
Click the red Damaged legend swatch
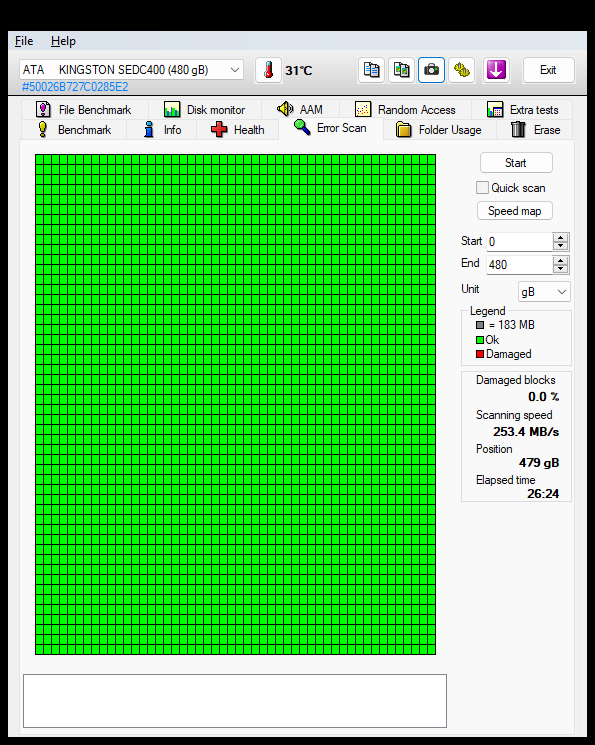point(480,354)
